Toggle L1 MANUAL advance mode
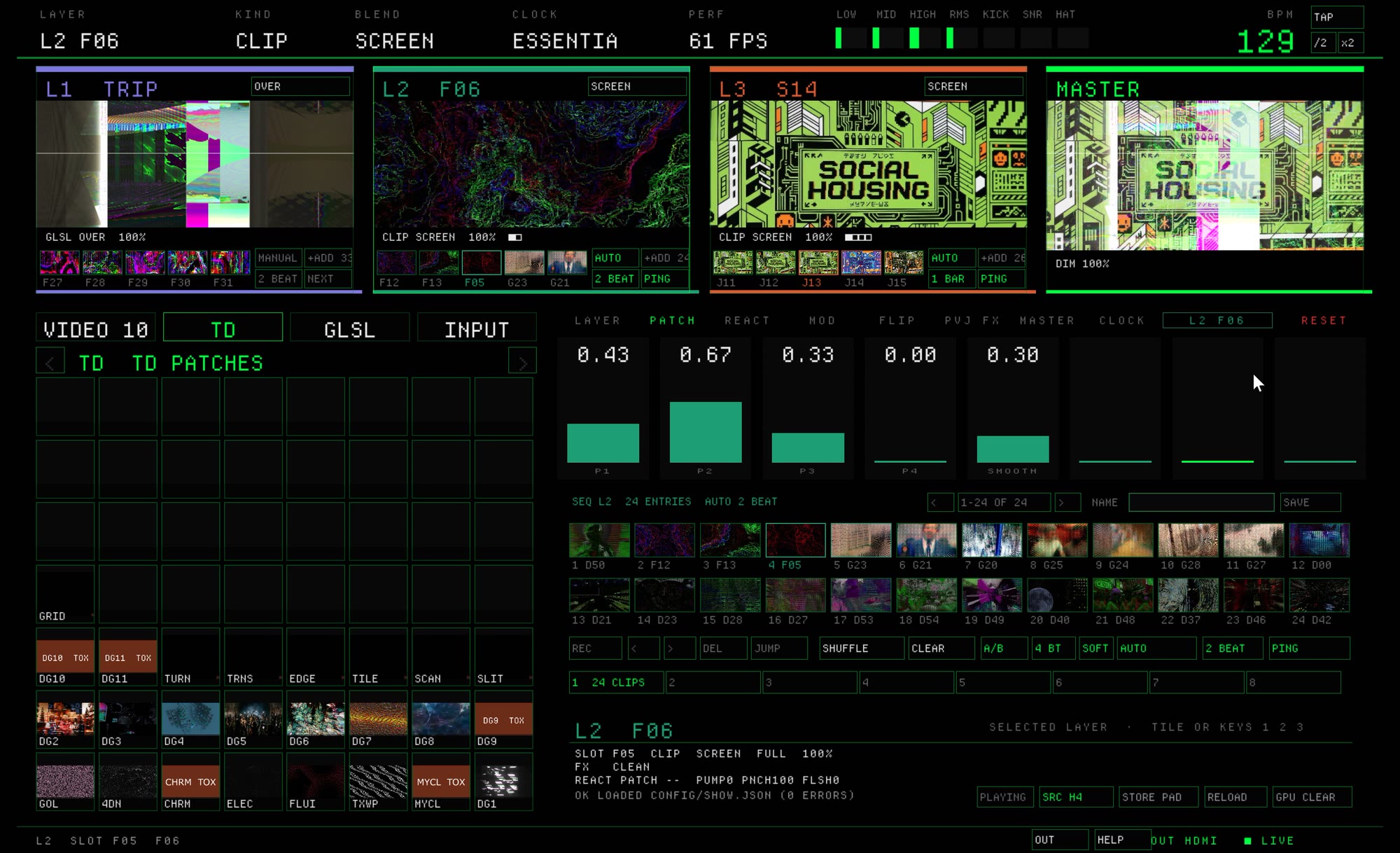Image resolution: width=1400 pixels, height=853 pixels. [278, 258]
